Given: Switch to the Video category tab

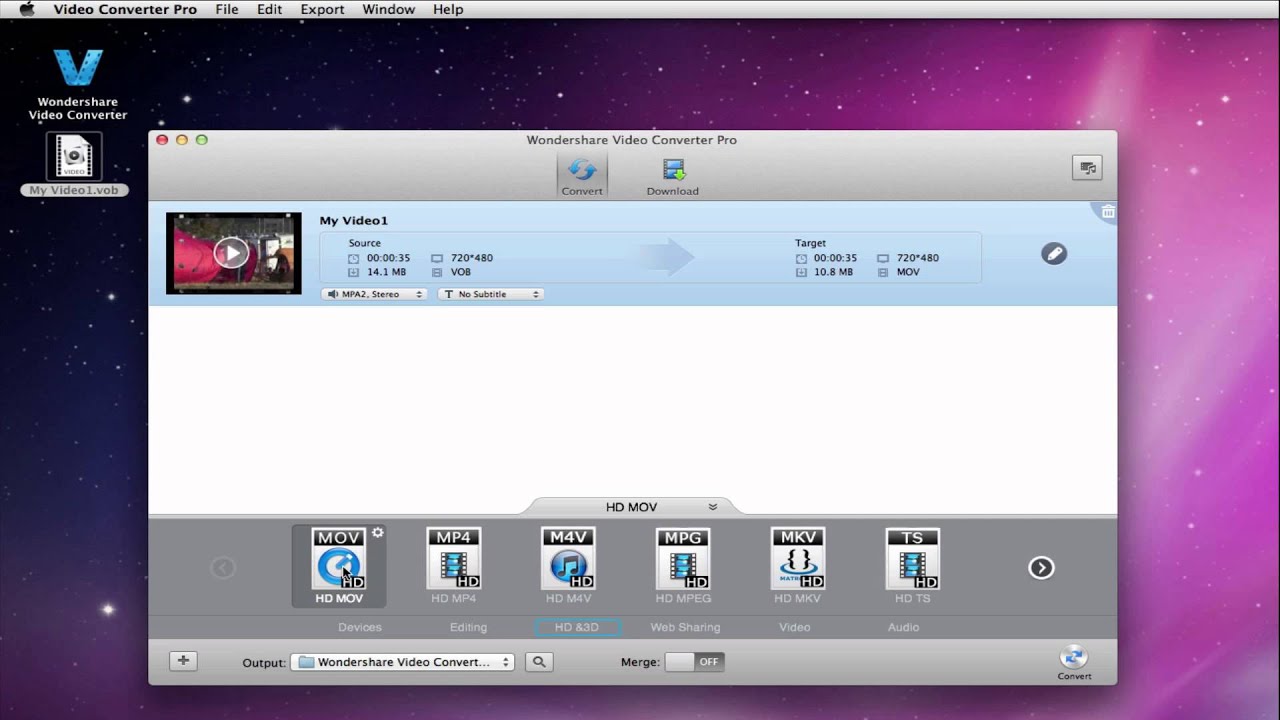Looking at the screenshot, I should click(795, 627).
